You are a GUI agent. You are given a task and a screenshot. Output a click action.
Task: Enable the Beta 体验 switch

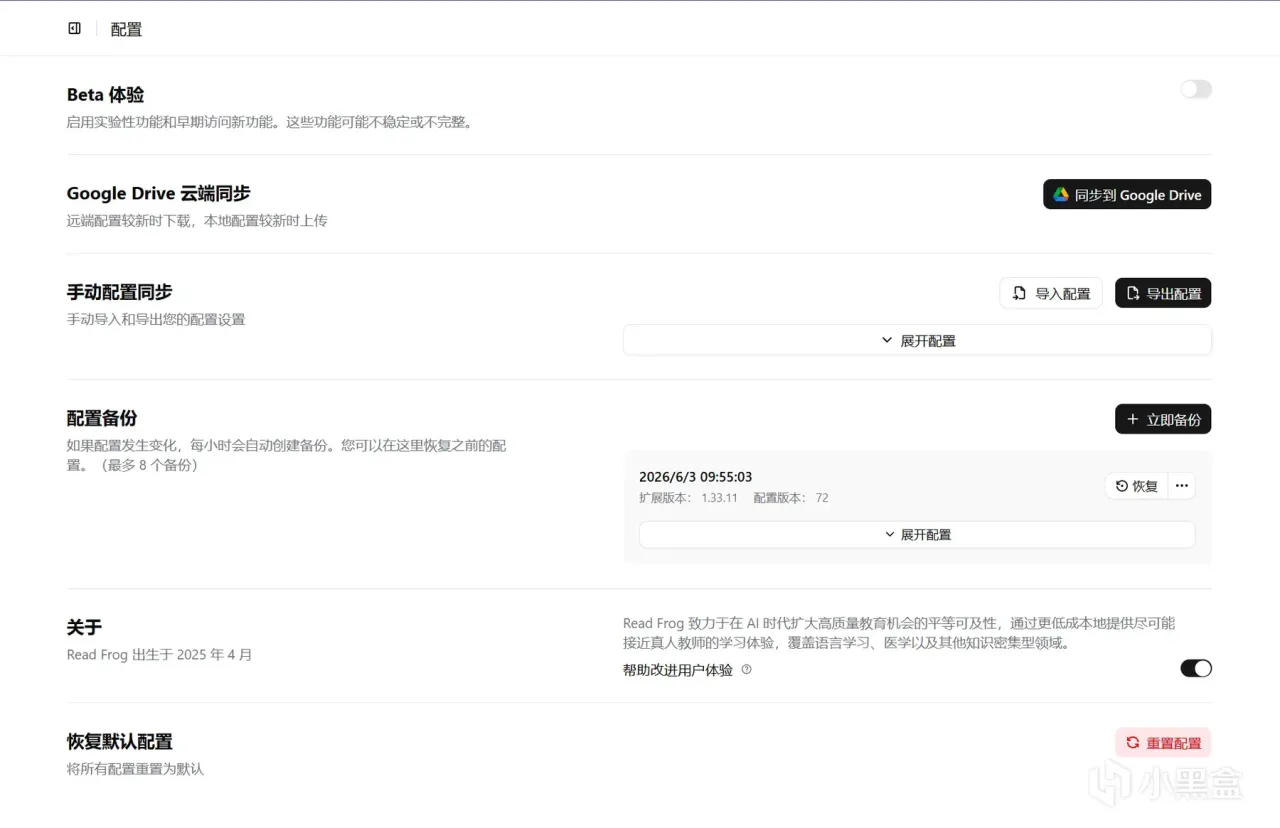tap(1195, 90)
